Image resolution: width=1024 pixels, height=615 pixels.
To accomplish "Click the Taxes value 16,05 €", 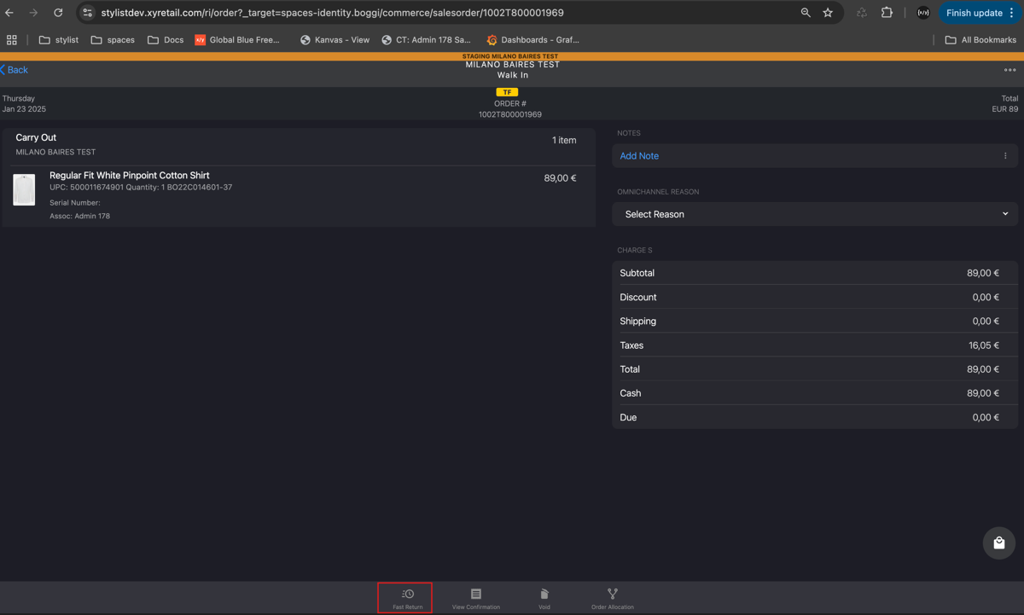I will tap(984, 345).
